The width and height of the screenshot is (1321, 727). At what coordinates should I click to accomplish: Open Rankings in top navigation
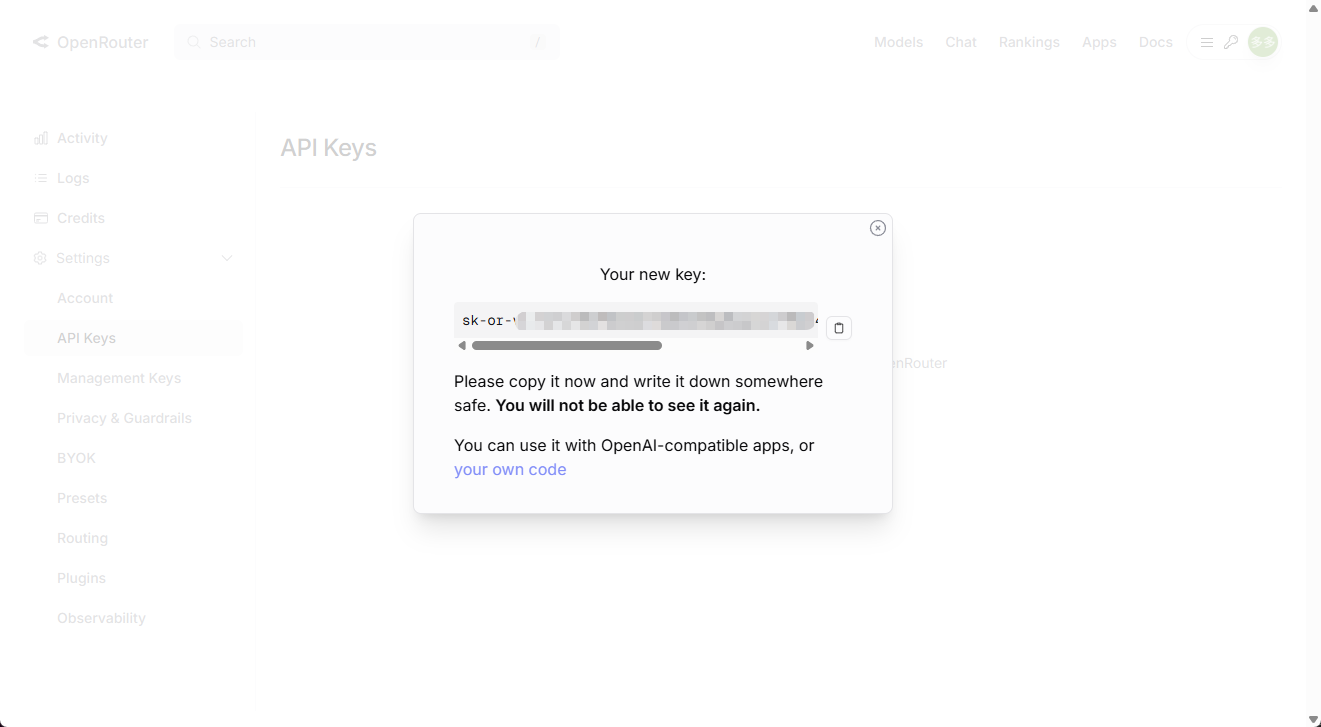tap(1029, 42)
